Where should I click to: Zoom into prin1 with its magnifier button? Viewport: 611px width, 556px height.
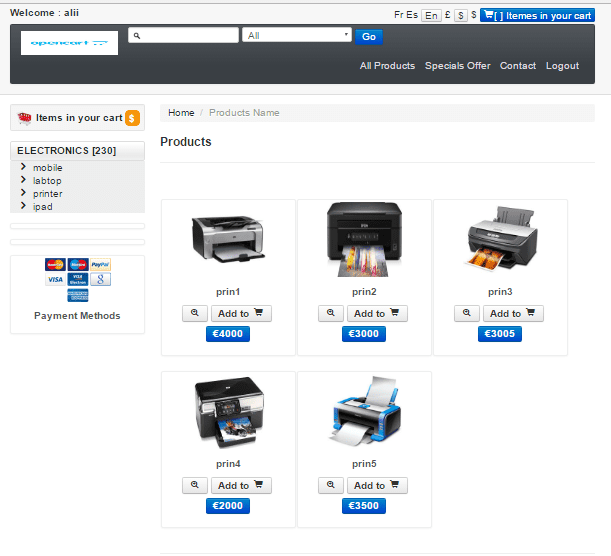[x=195, y=313]
